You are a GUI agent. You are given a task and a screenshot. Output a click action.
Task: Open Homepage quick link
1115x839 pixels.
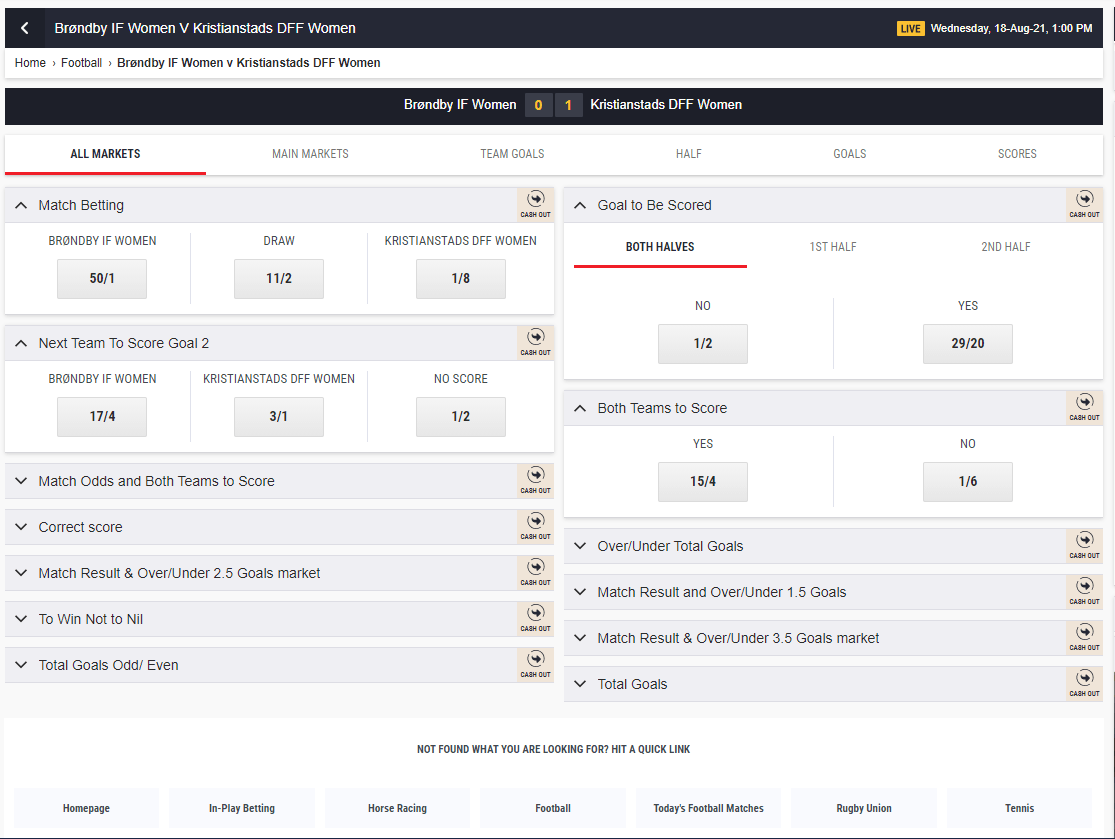86,808
